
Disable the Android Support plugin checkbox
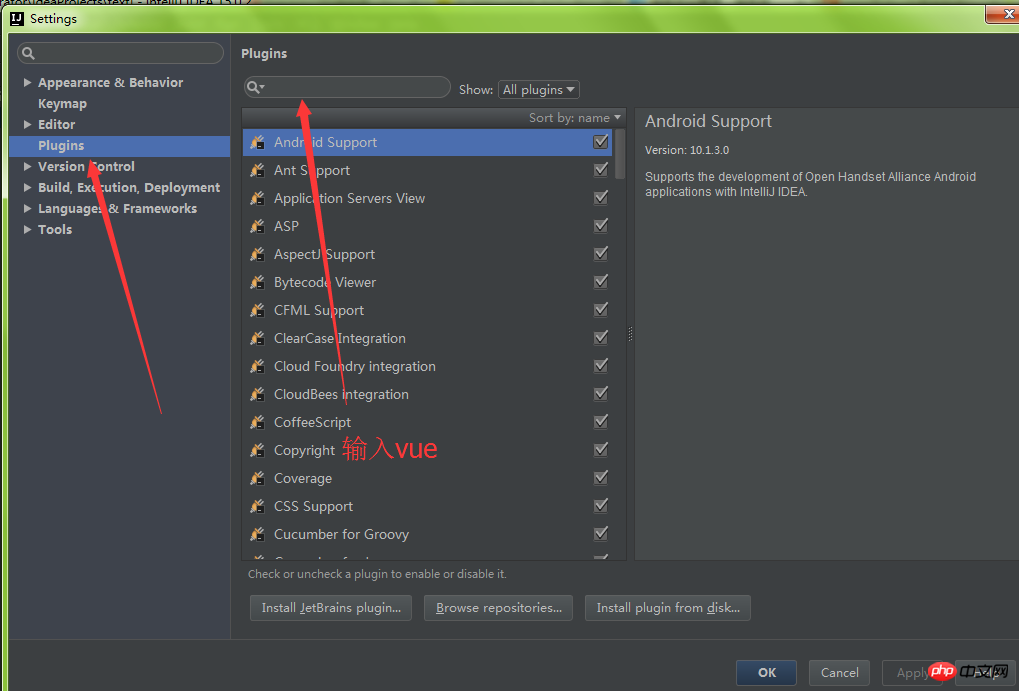(601, 142)
